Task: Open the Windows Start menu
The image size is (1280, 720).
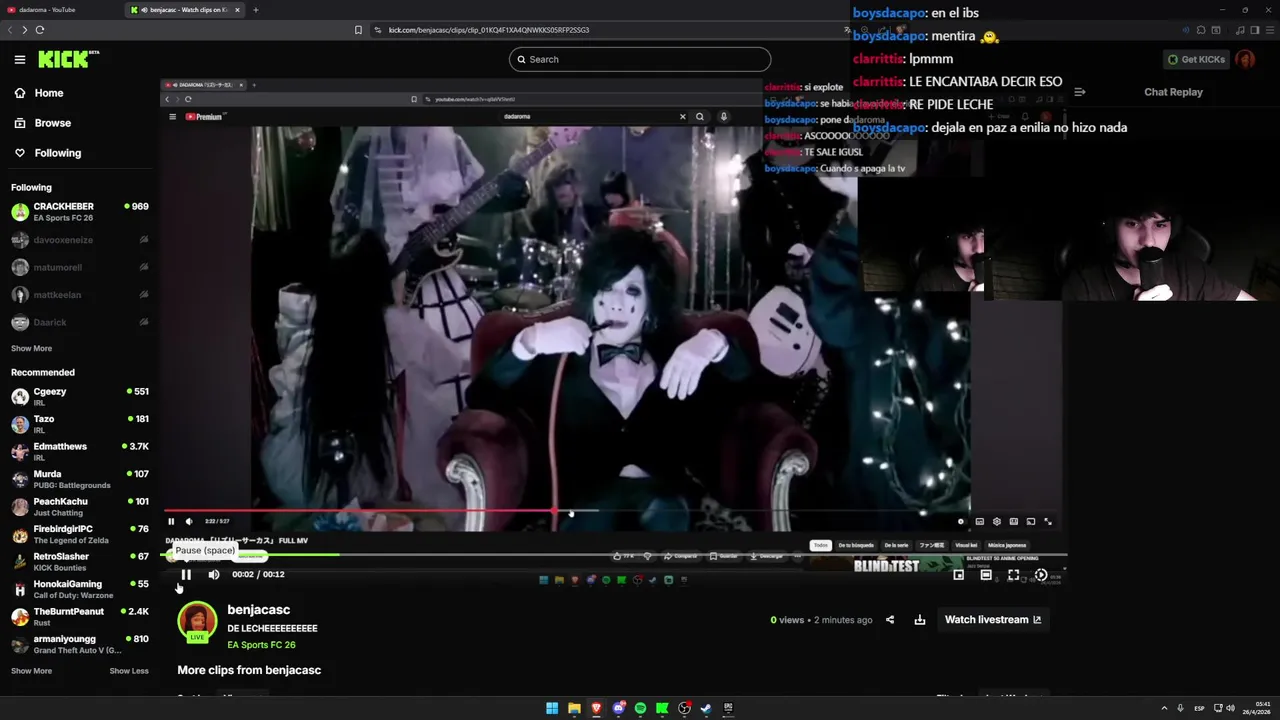Action: pos(552,708)
